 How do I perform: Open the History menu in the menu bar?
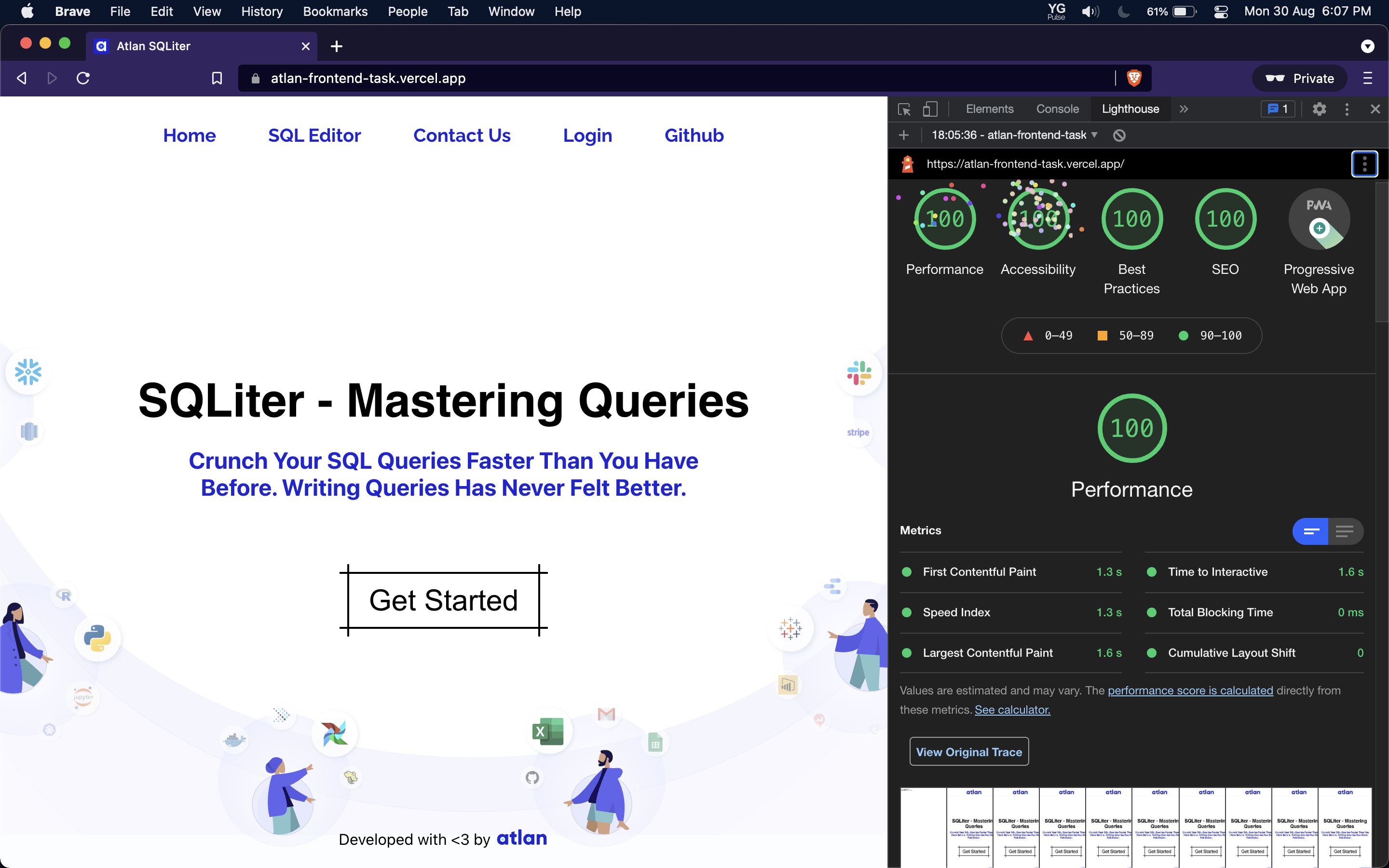coord(262,12)
